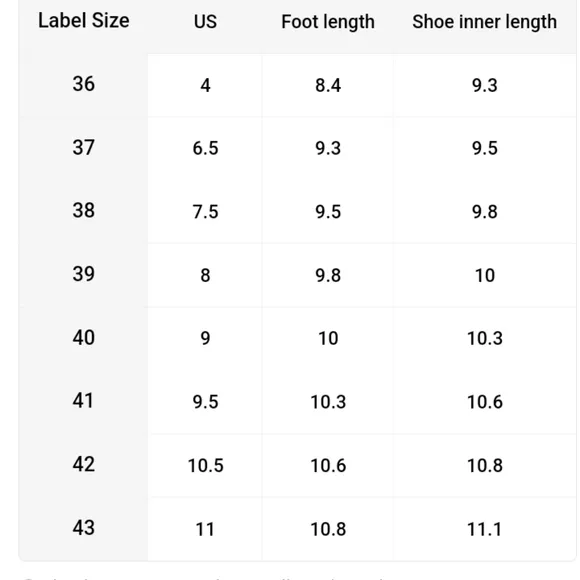Click shoe inner length 10.6 cell
The width and height of the screenshot is (580, 580).
[x=485, y=402]
